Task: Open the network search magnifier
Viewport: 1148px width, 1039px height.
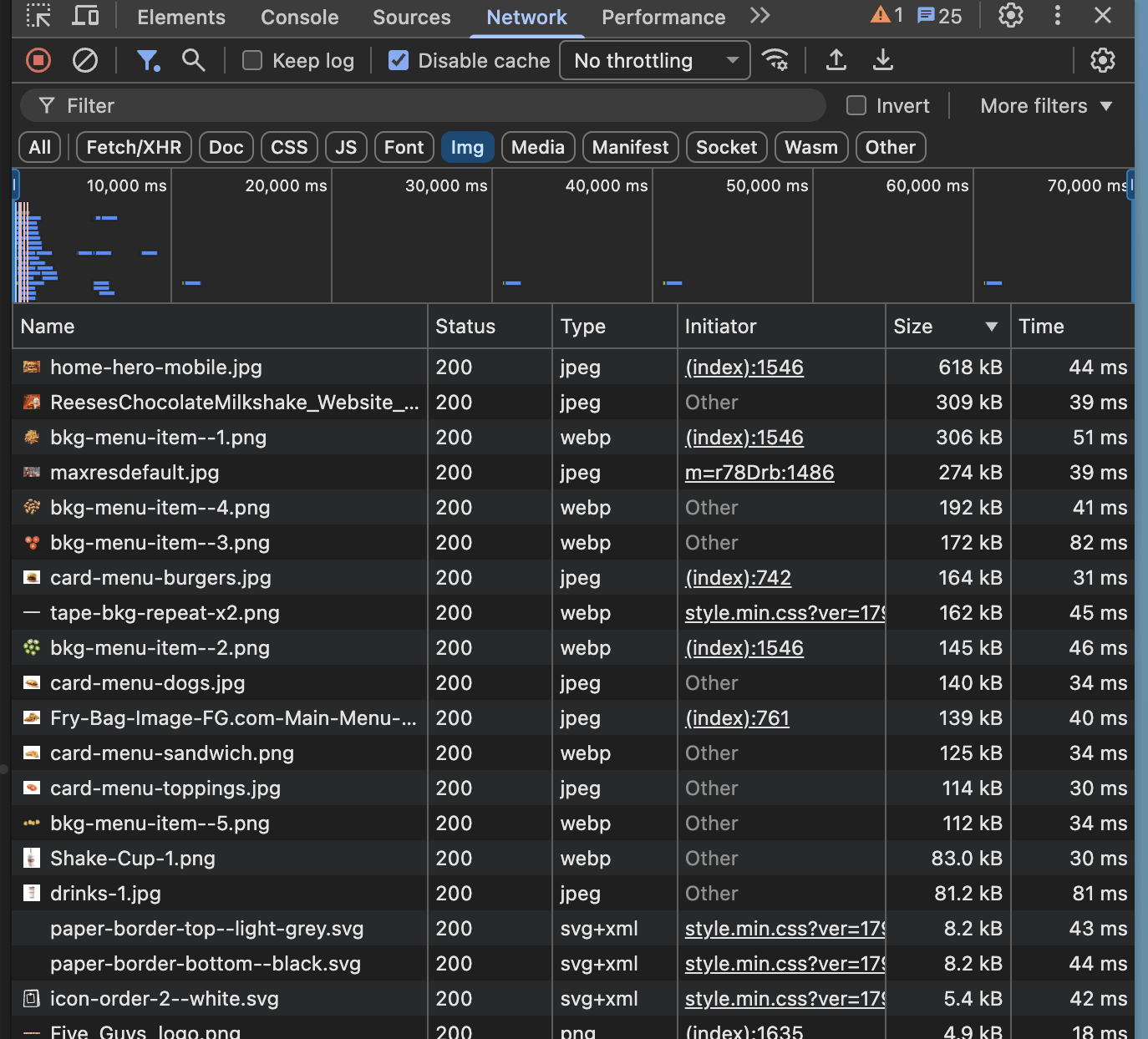Action: tap(194, 60)
